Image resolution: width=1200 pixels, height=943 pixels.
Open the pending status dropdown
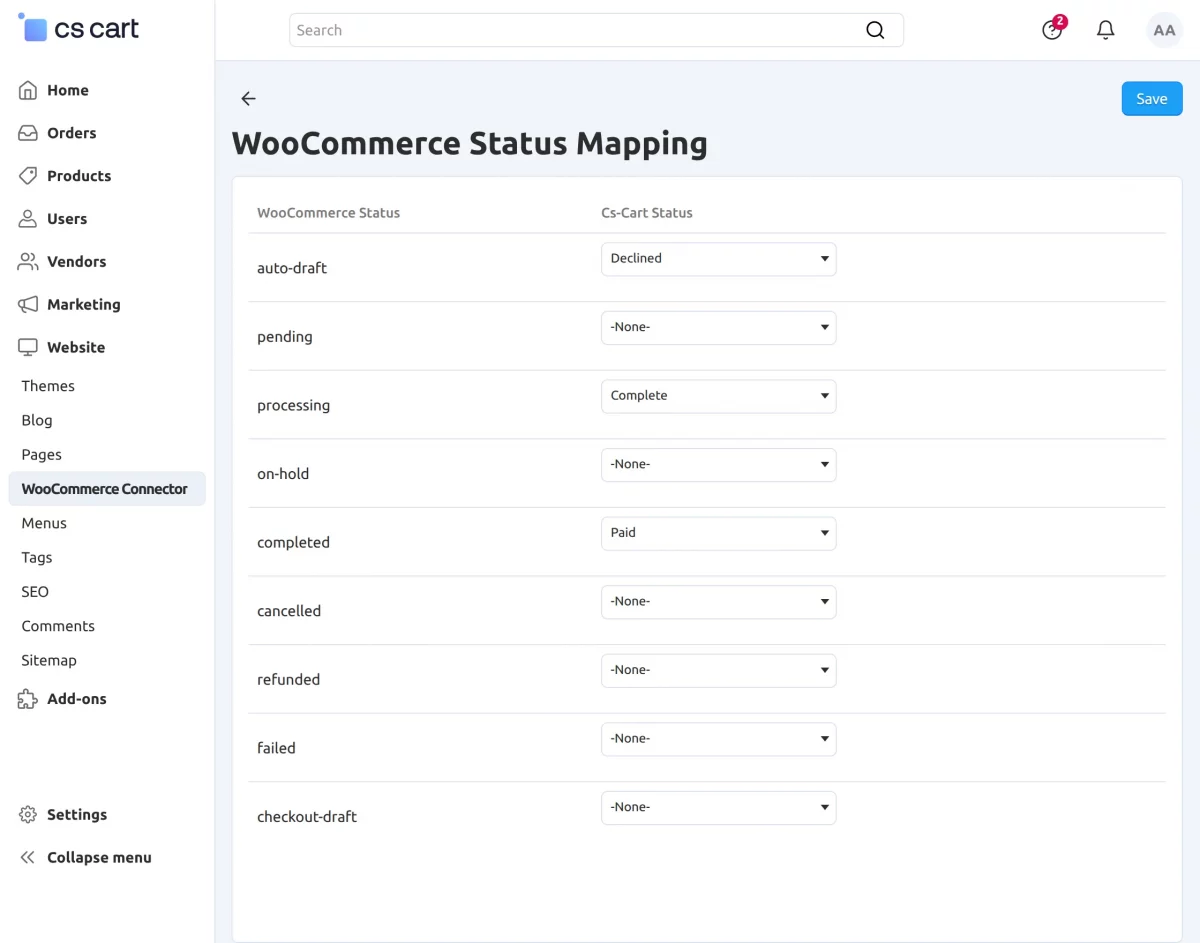pos(718,328)
